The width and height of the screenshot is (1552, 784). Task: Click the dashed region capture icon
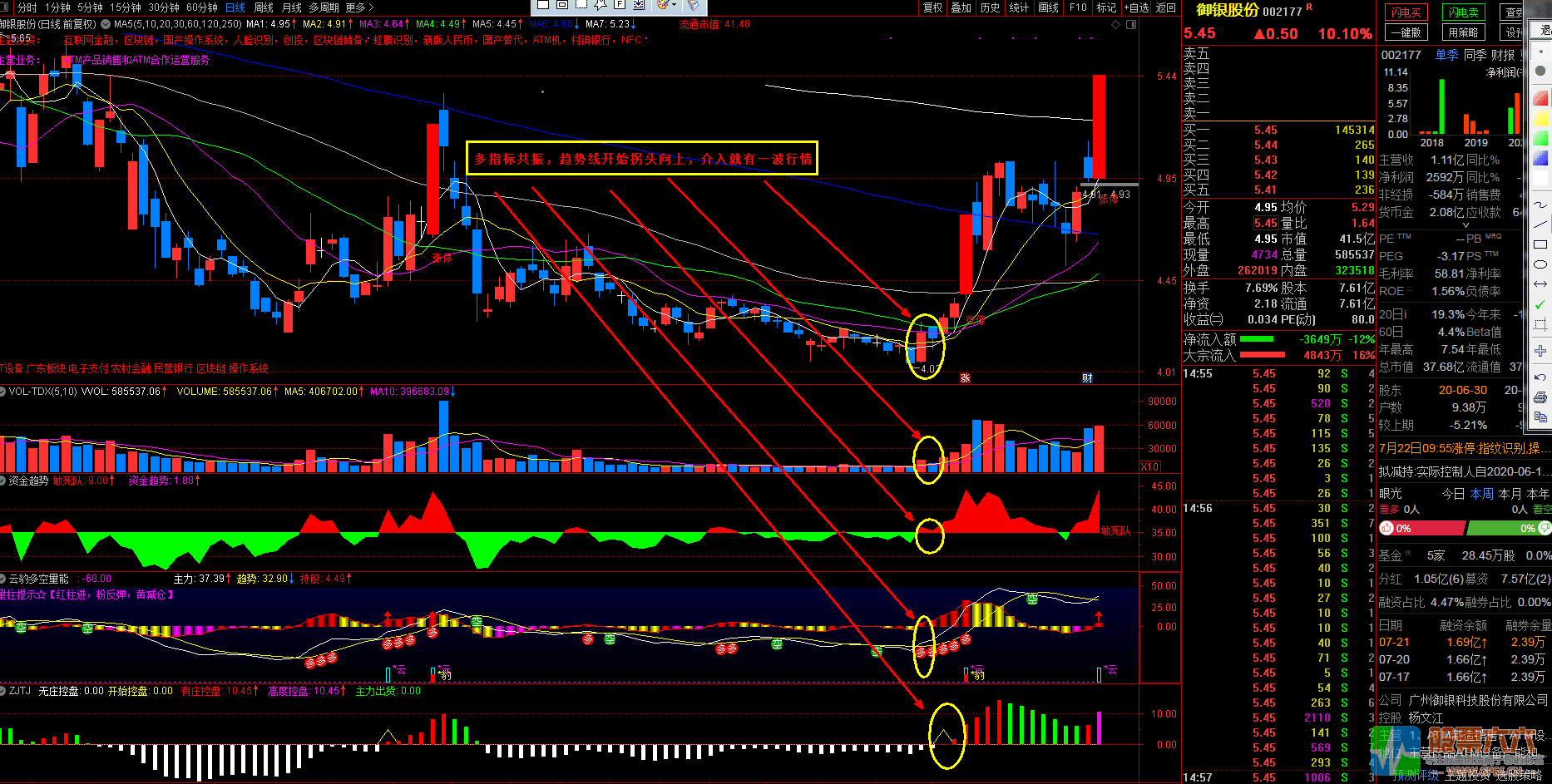click(581, 4)
